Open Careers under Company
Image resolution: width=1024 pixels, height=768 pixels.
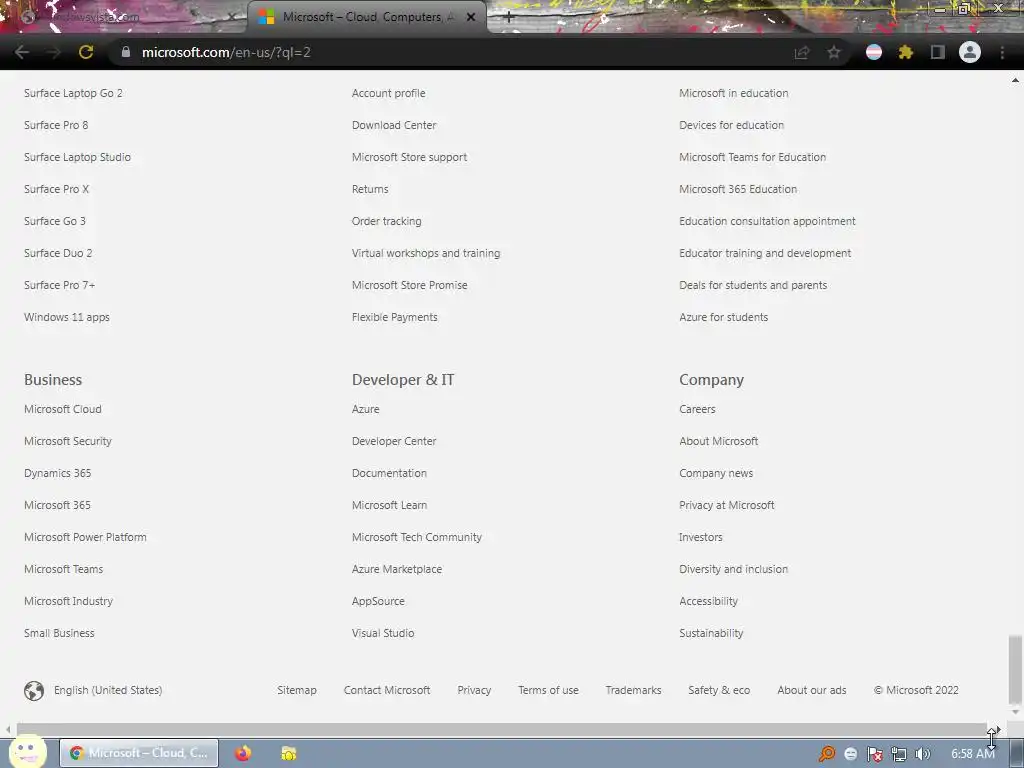697,409
